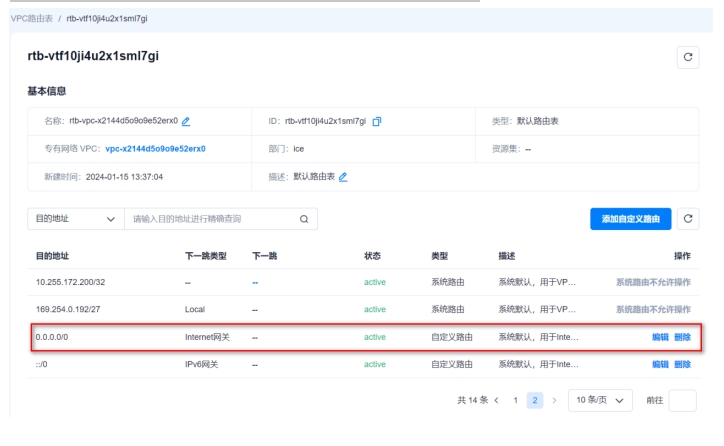Click the 前往 page jump input box
The width and height of the screenshot is (724, 446).
point(682,400)
